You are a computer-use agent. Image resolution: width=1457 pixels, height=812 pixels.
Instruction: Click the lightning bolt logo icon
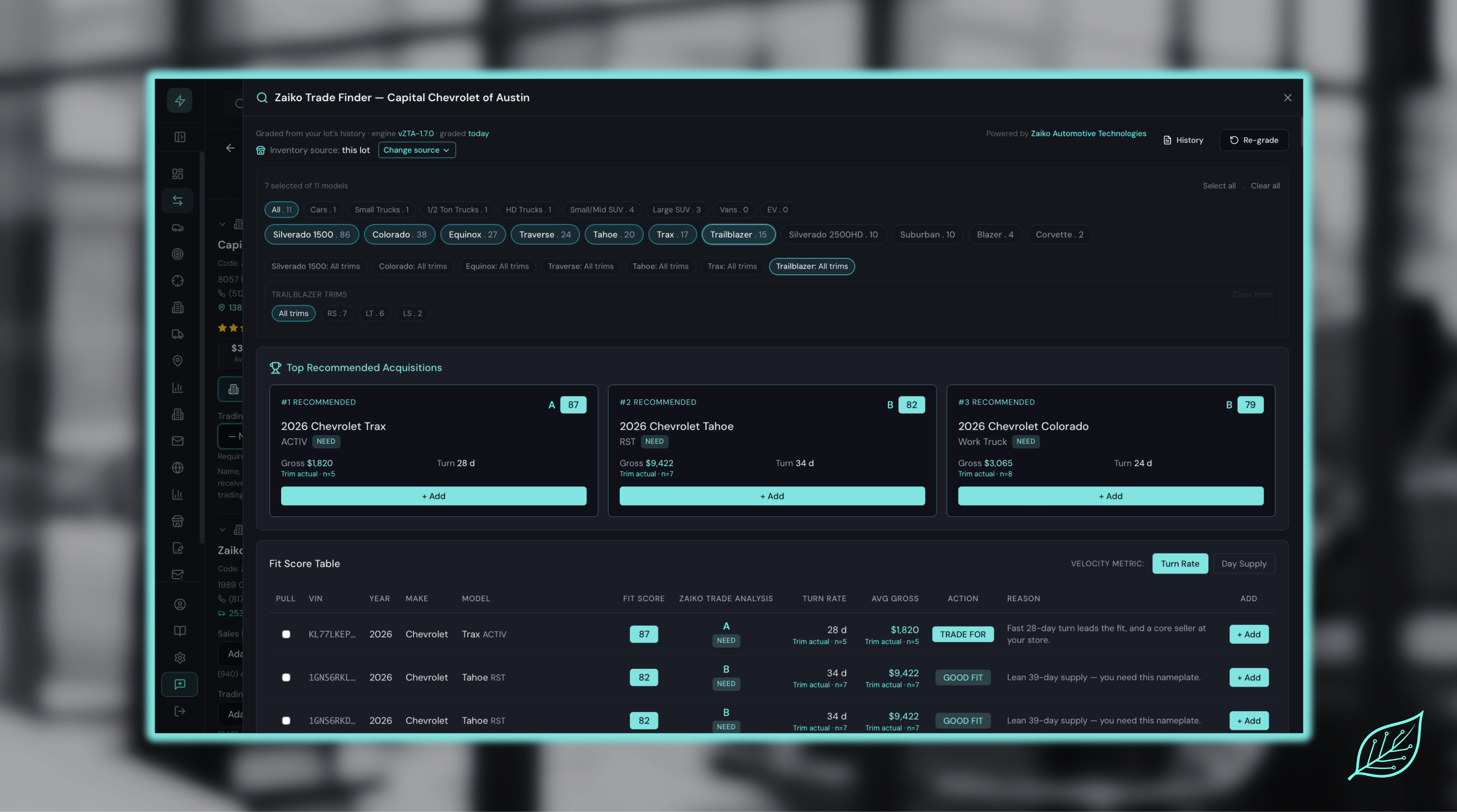pos(179,101)
